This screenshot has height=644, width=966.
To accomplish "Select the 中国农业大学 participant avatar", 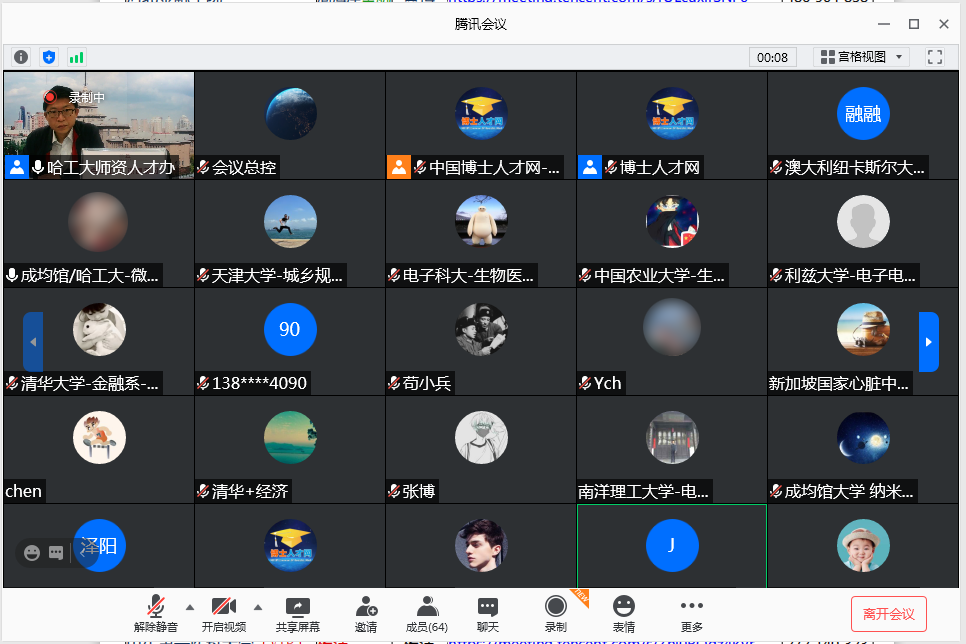I will [672, 222].
